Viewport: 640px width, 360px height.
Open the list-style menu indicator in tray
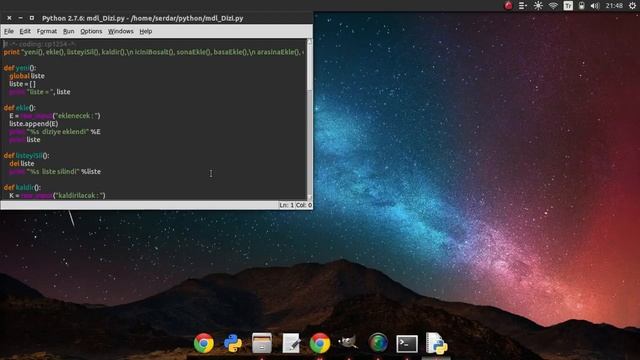coord(522,5)
